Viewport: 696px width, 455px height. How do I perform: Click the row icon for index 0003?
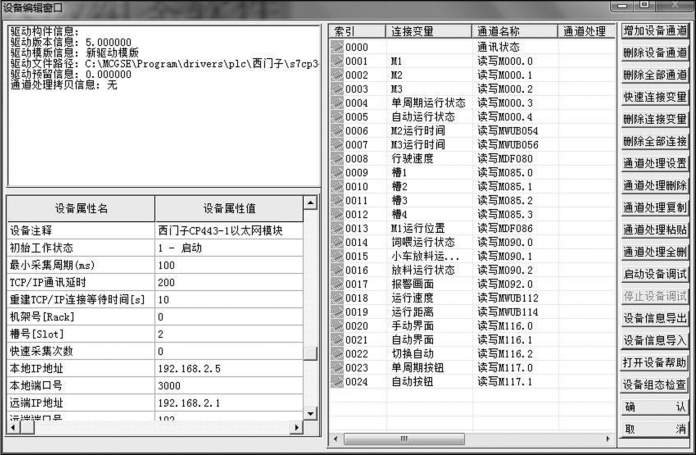[x=337, y=89]
